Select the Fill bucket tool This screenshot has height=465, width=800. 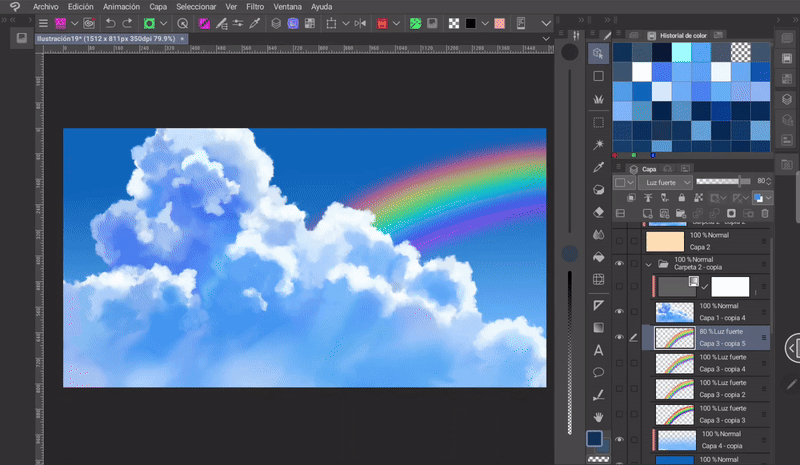click(598, 257)
